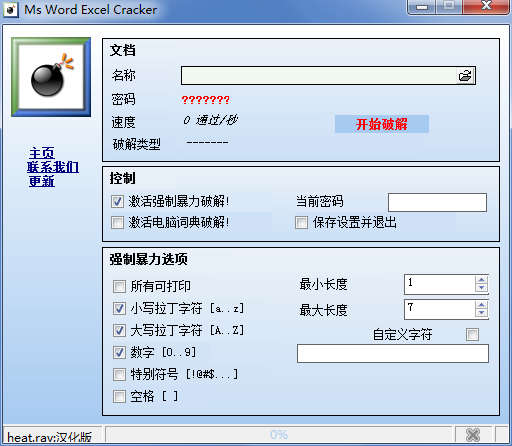Toggle 大写拉丁字符 [A..Z] checkbox
The width and height of the screenshot is (512, 446).
[119, 330]
